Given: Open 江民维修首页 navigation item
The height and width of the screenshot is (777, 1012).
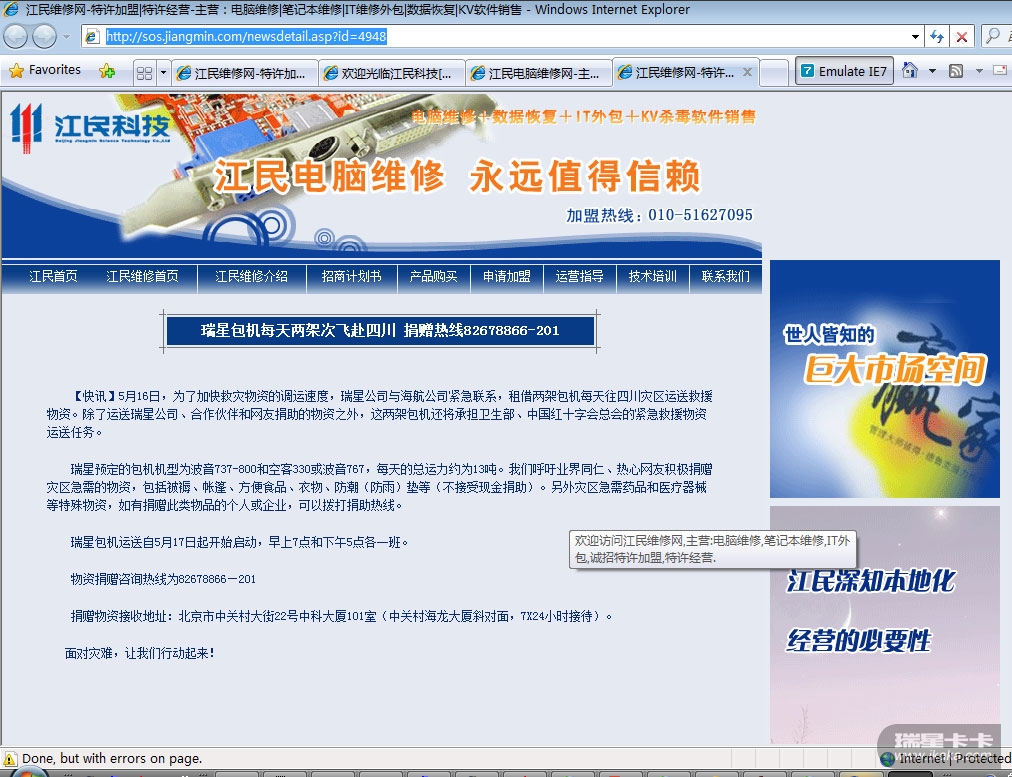Looking at the screenshot, I should [142, 276].
